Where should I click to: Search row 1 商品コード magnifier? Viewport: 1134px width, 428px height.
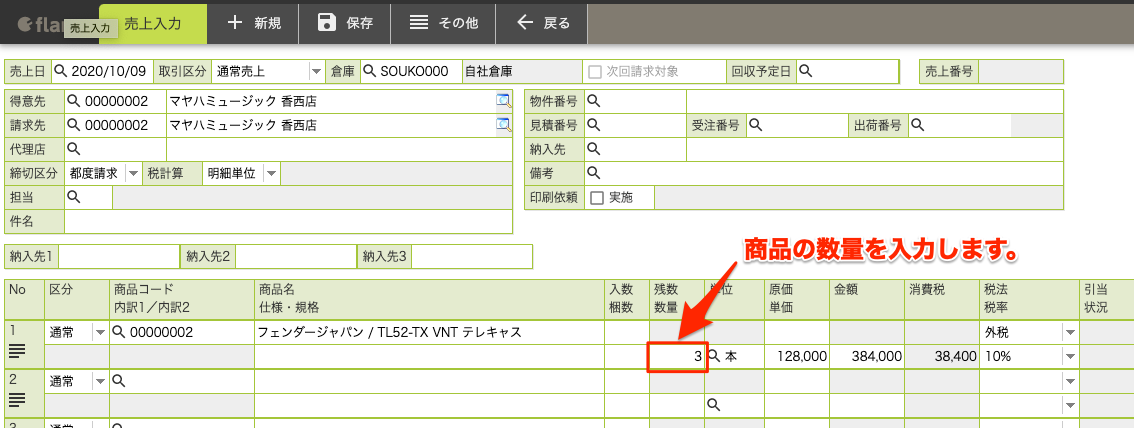(120, 333)
